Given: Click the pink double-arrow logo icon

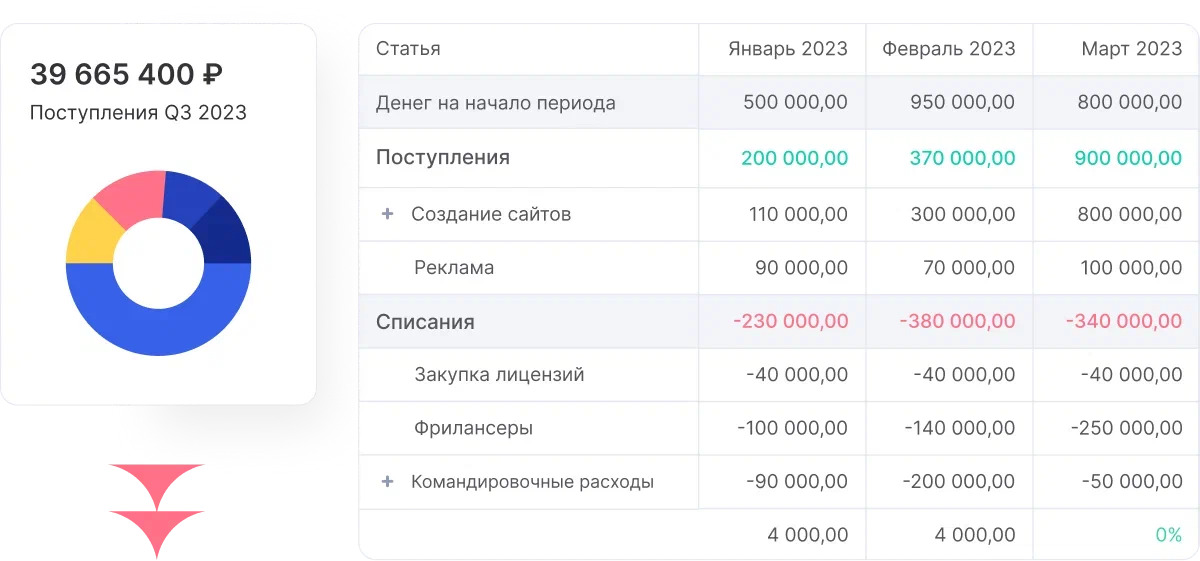Looking at the screenshot, I should point(157,510).
